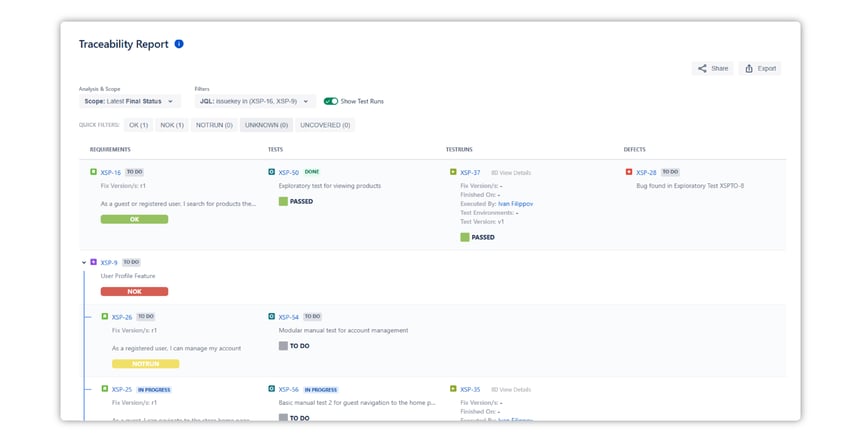The image size is (860, 442).
Task: Click the grey TO DO square under XSP-54
Action: pyautogui.click(x=283, y=346)
